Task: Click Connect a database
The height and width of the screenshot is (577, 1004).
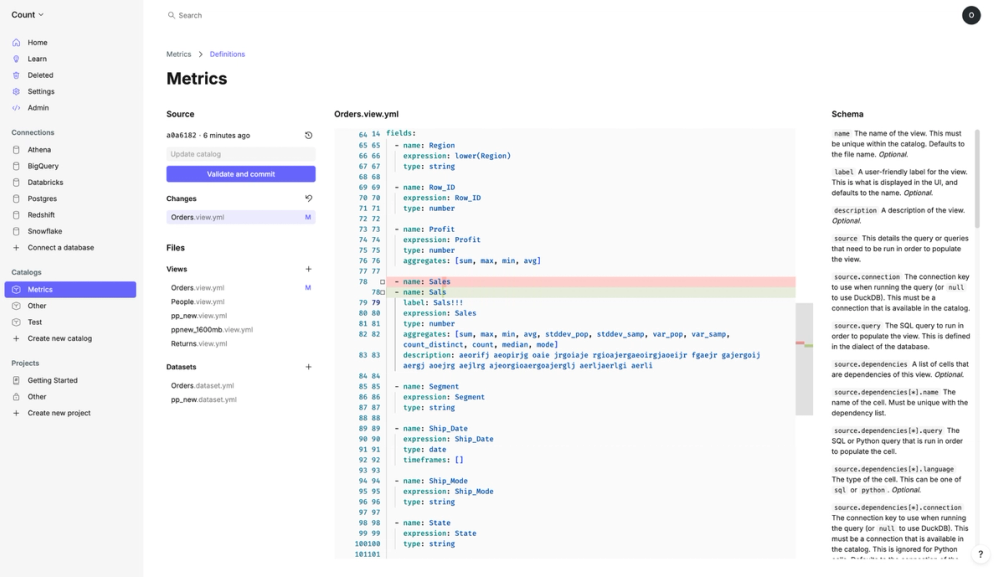Action: (x=60, y=248)
